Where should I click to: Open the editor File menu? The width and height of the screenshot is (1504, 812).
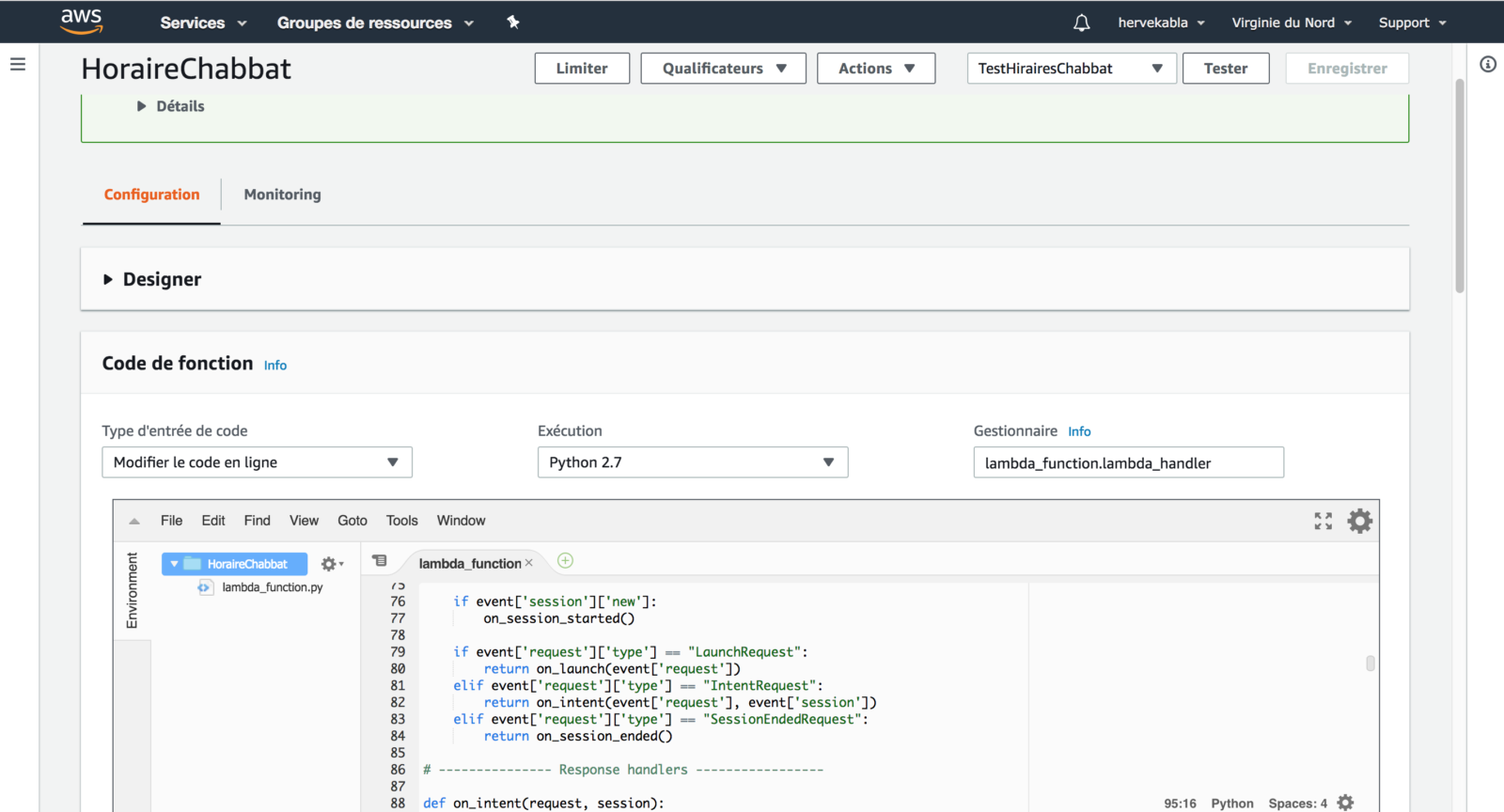(x=171, y=521)
